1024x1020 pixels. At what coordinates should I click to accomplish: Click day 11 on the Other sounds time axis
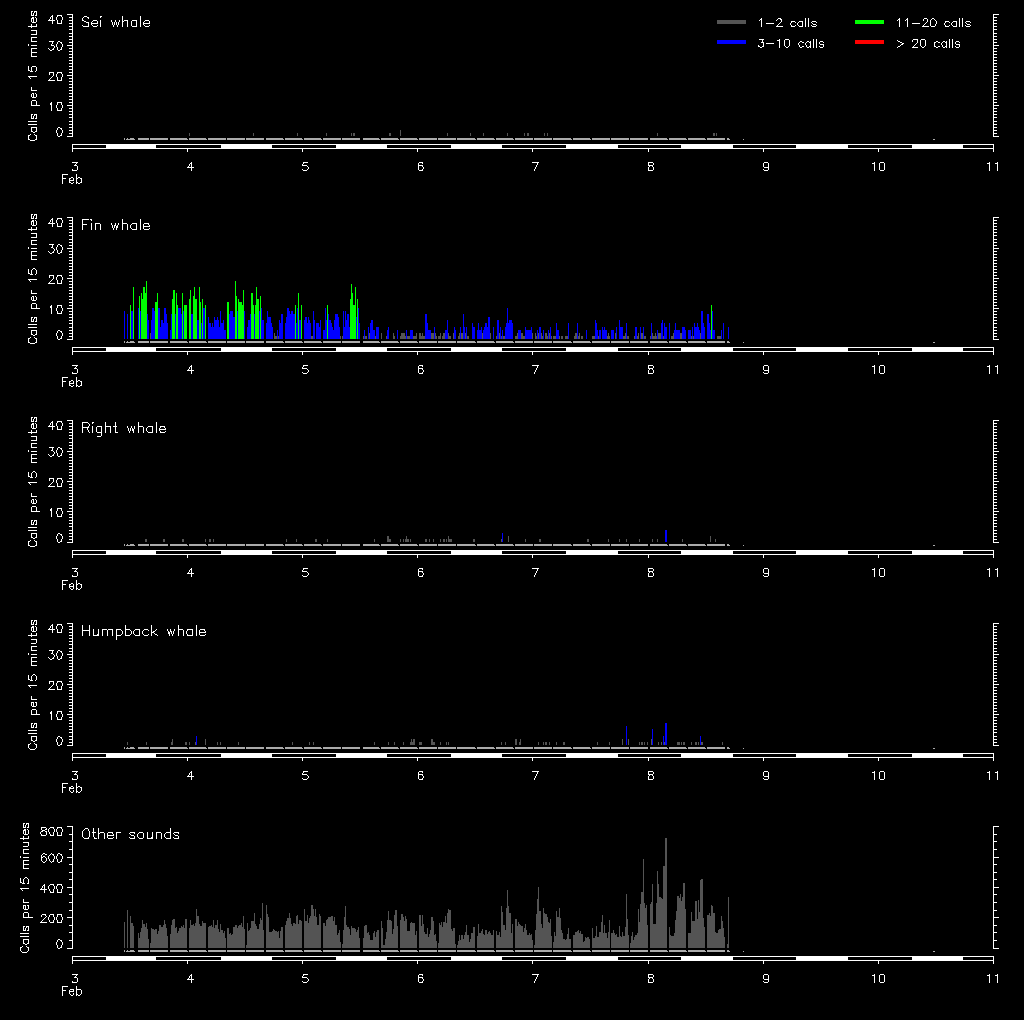(x=992, y=978)
